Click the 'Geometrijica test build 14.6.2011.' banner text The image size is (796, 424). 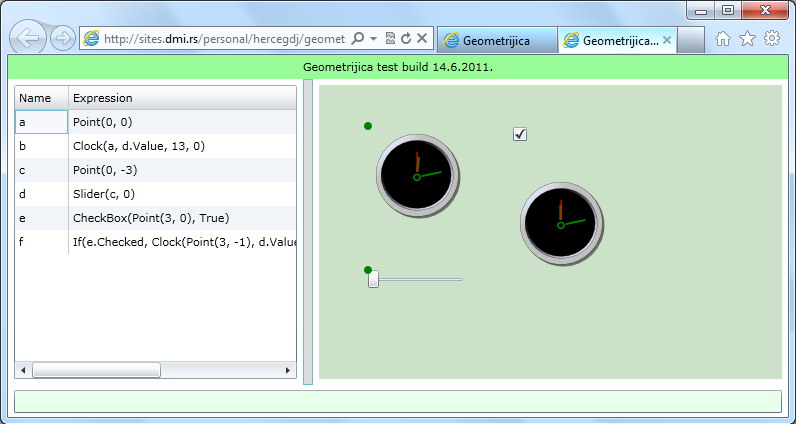coord(397,67)
